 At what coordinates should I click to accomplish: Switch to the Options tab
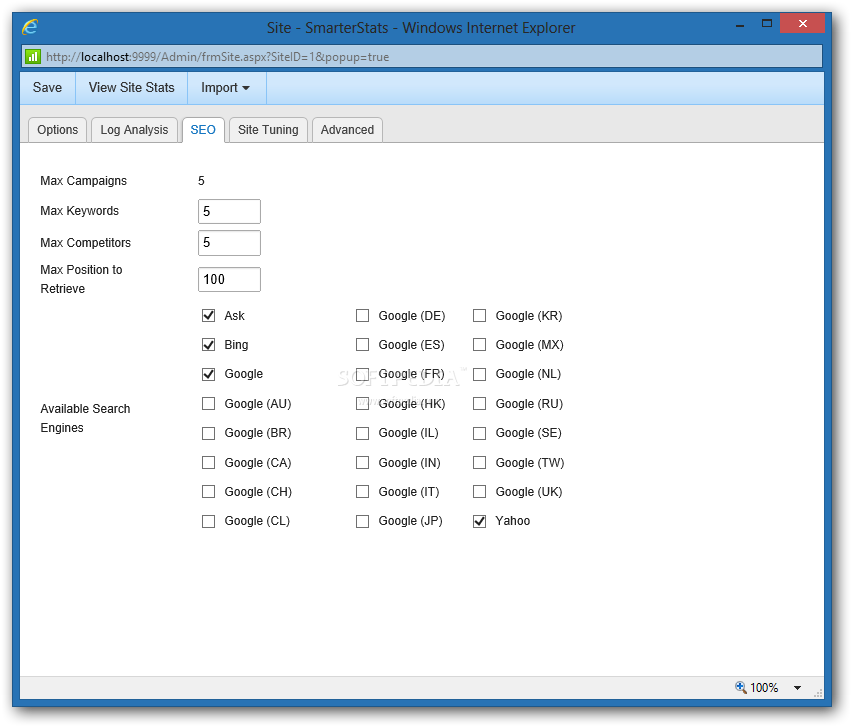click(58, 130)
